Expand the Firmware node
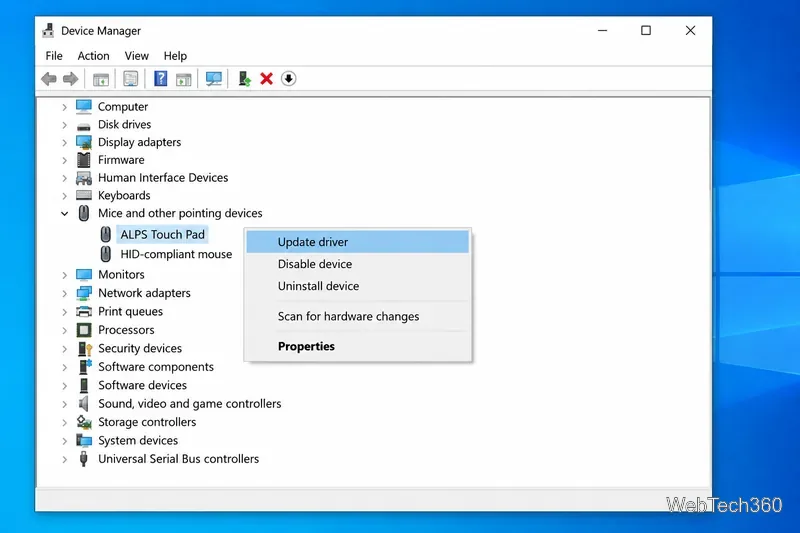 point(64,161)
